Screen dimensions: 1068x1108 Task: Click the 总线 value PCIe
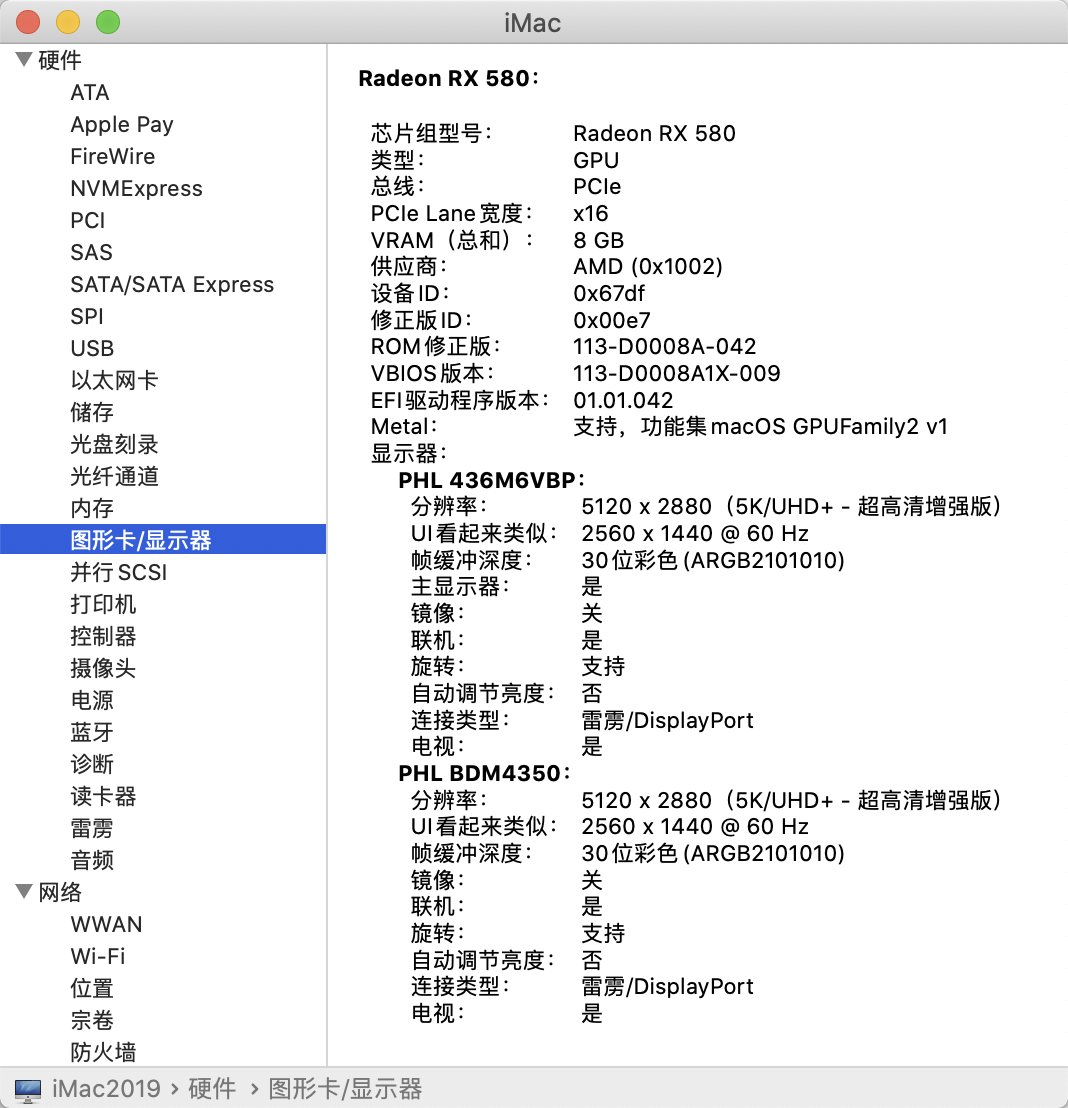tap(597, 187)
